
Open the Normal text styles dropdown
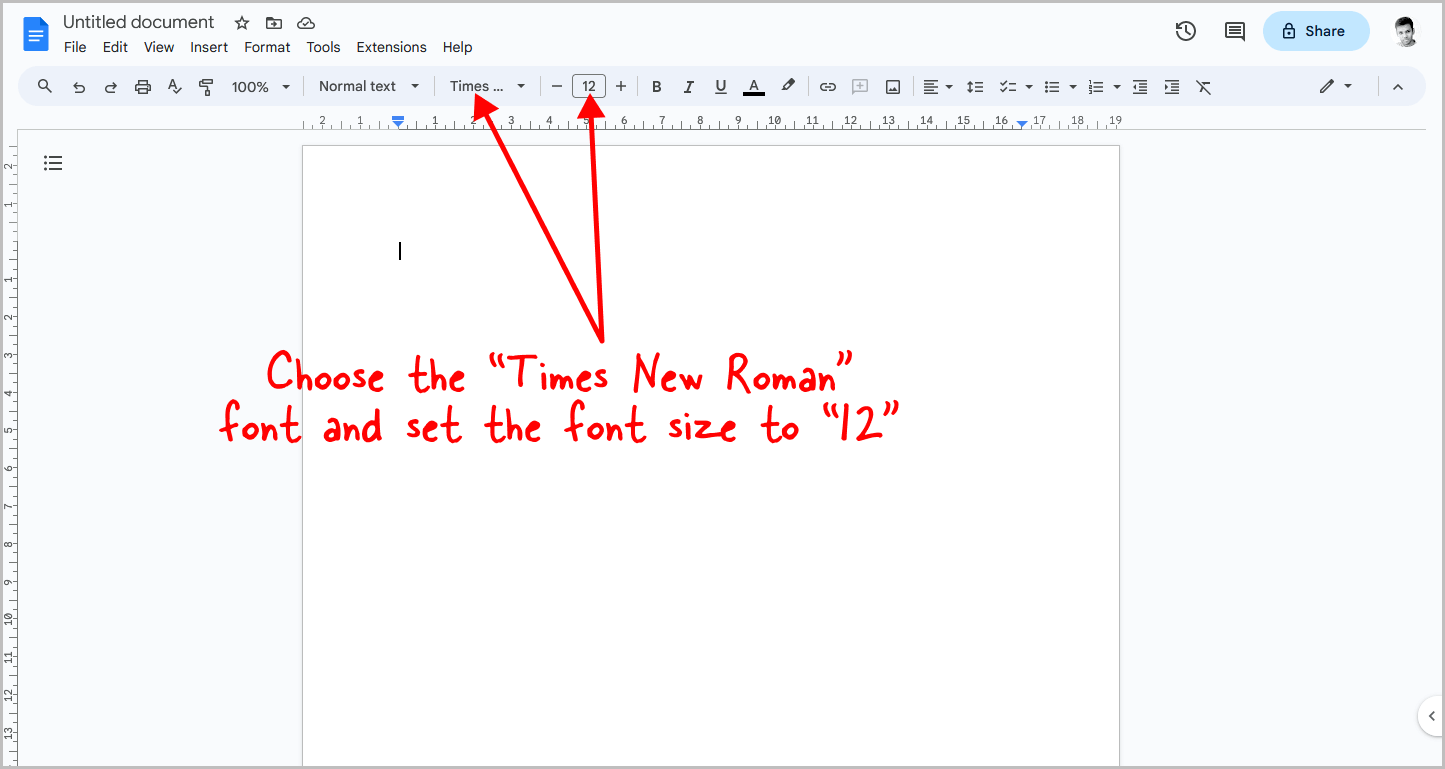(367, 86)
